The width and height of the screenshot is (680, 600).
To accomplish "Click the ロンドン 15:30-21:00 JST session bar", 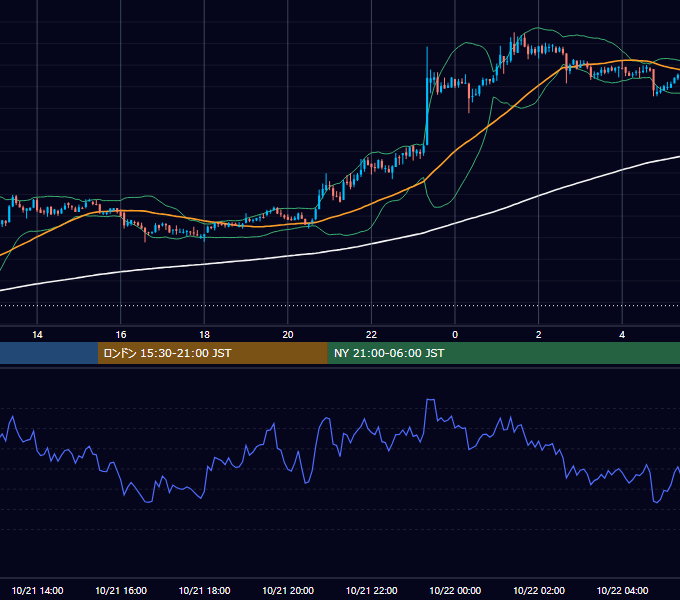I will coord(212,353).
